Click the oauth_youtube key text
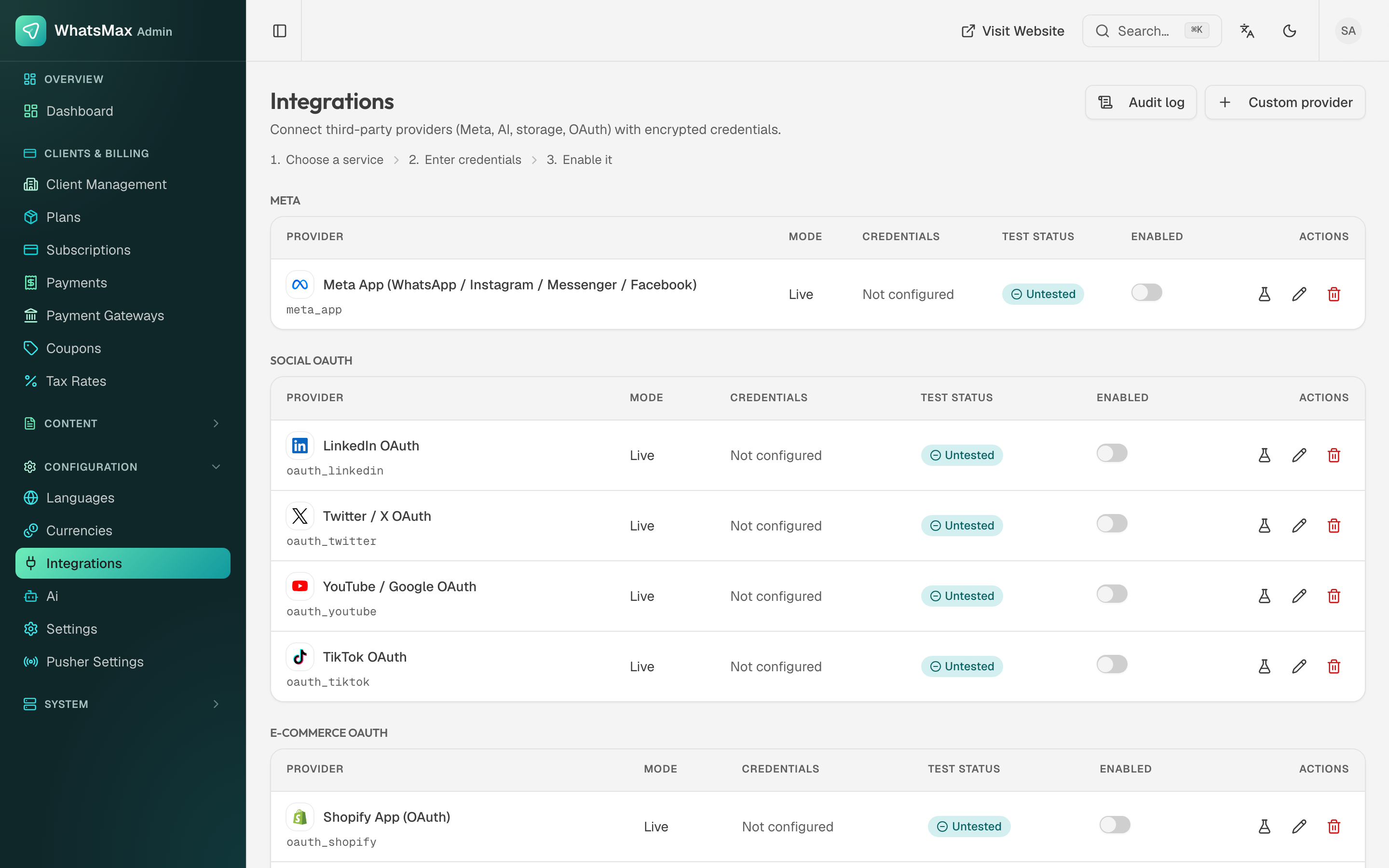Screen dimensions: 1389x868 point(331,611)
